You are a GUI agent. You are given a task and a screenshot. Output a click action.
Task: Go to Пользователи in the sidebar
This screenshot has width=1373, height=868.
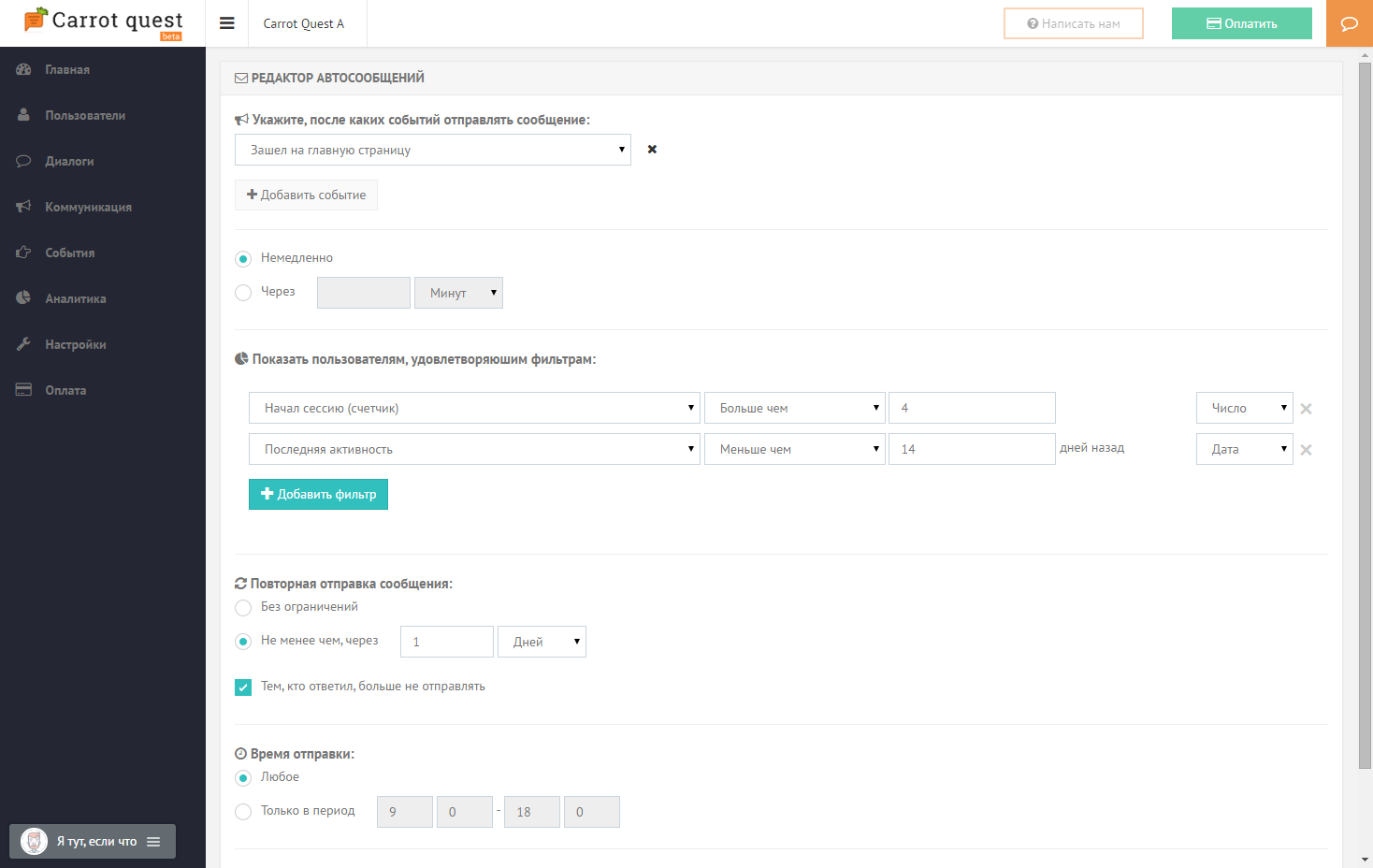[x=84, y=115]
